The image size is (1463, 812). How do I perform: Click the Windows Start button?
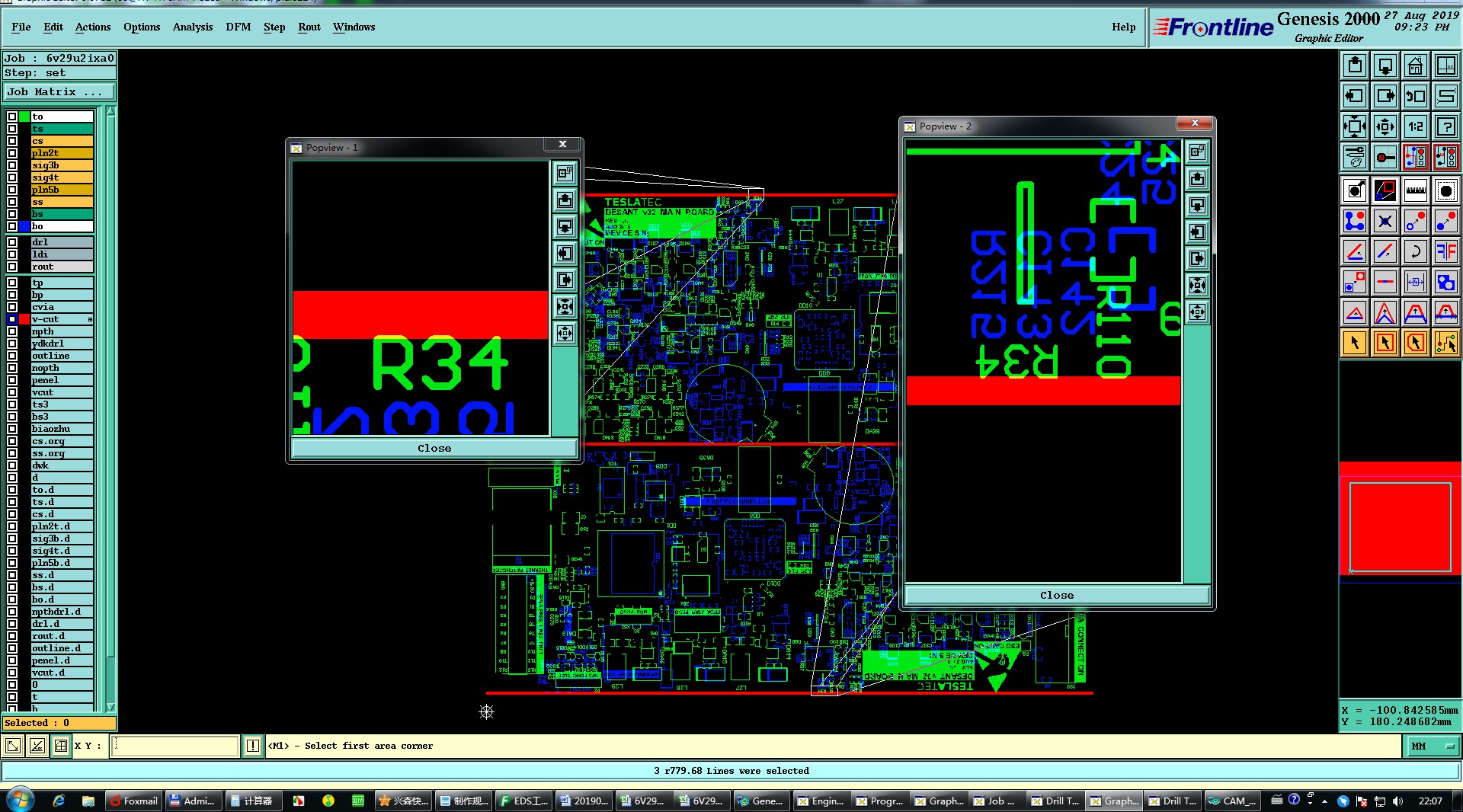coord(20,800)
